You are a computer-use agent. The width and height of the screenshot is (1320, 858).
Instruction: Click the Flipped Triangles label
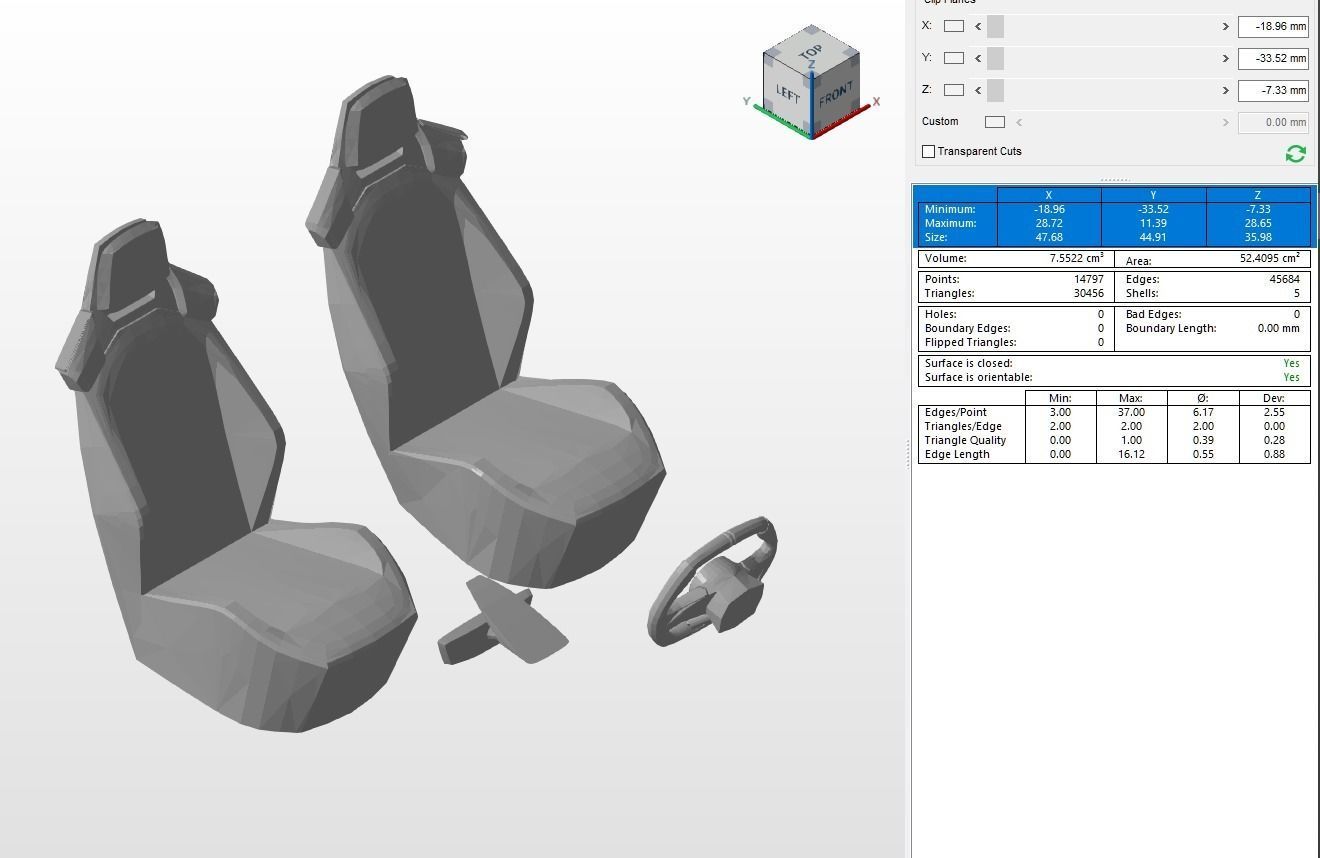[x=970, y=342]
